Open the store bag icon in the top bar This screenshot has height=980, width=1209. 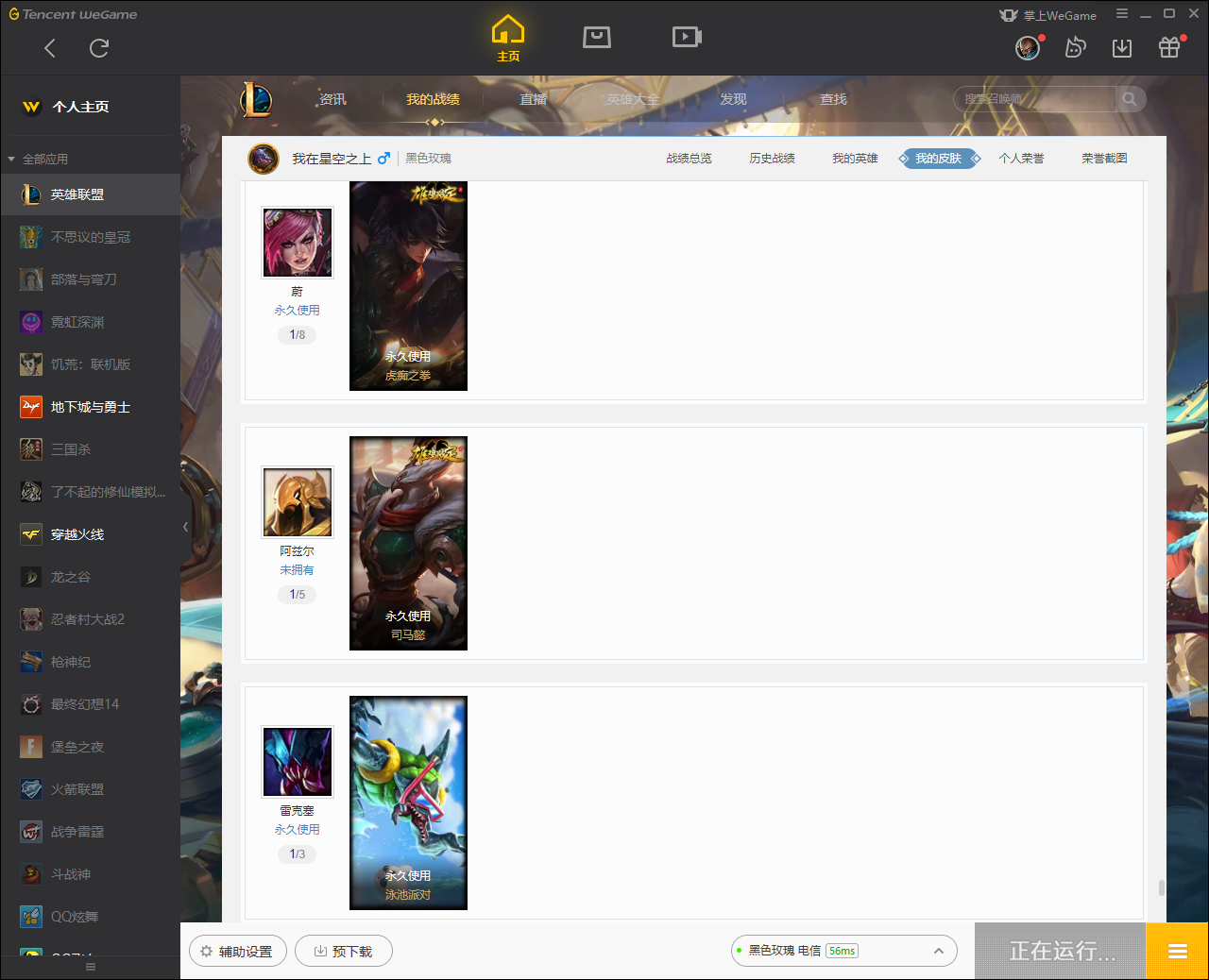pyautogui.click(x=597, y=37)
